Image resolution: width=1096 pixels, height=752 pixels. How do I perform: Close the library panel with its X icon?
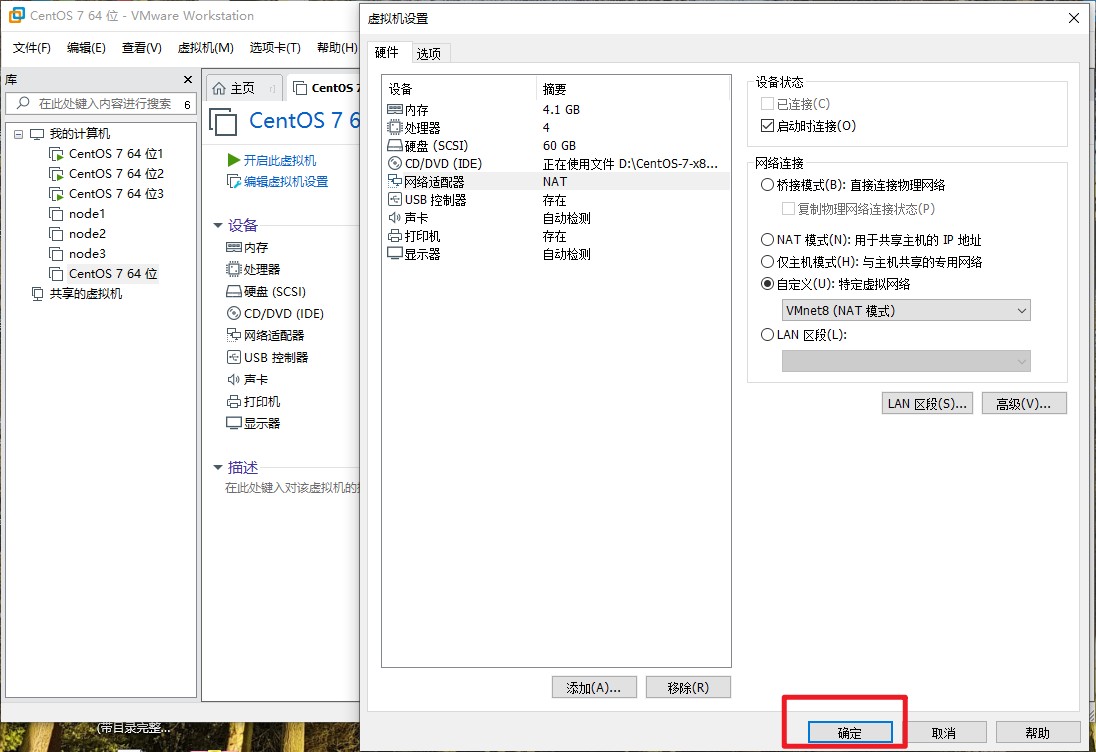click(x=187, y=80)
